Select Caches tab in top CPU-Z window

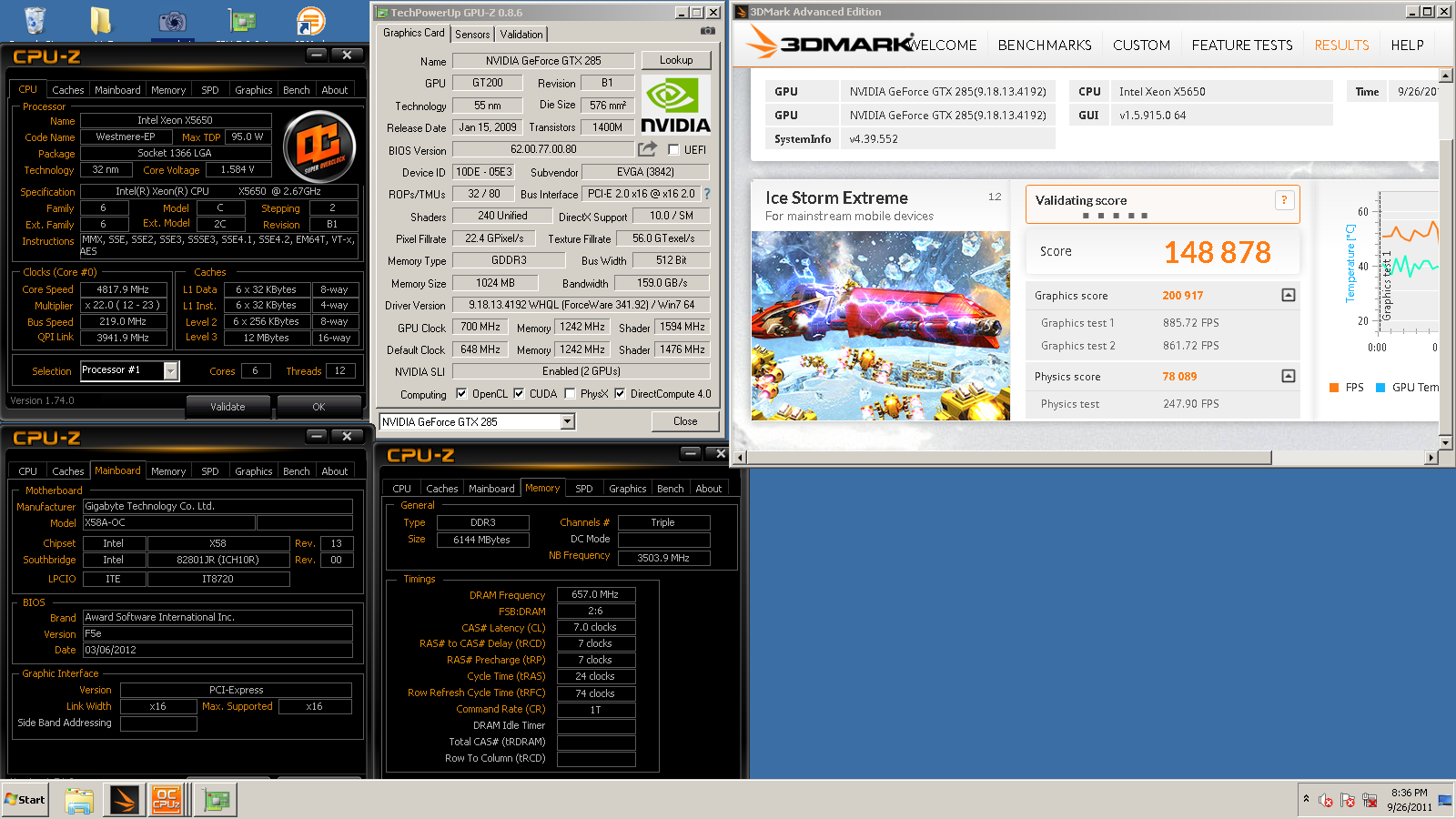67,90
